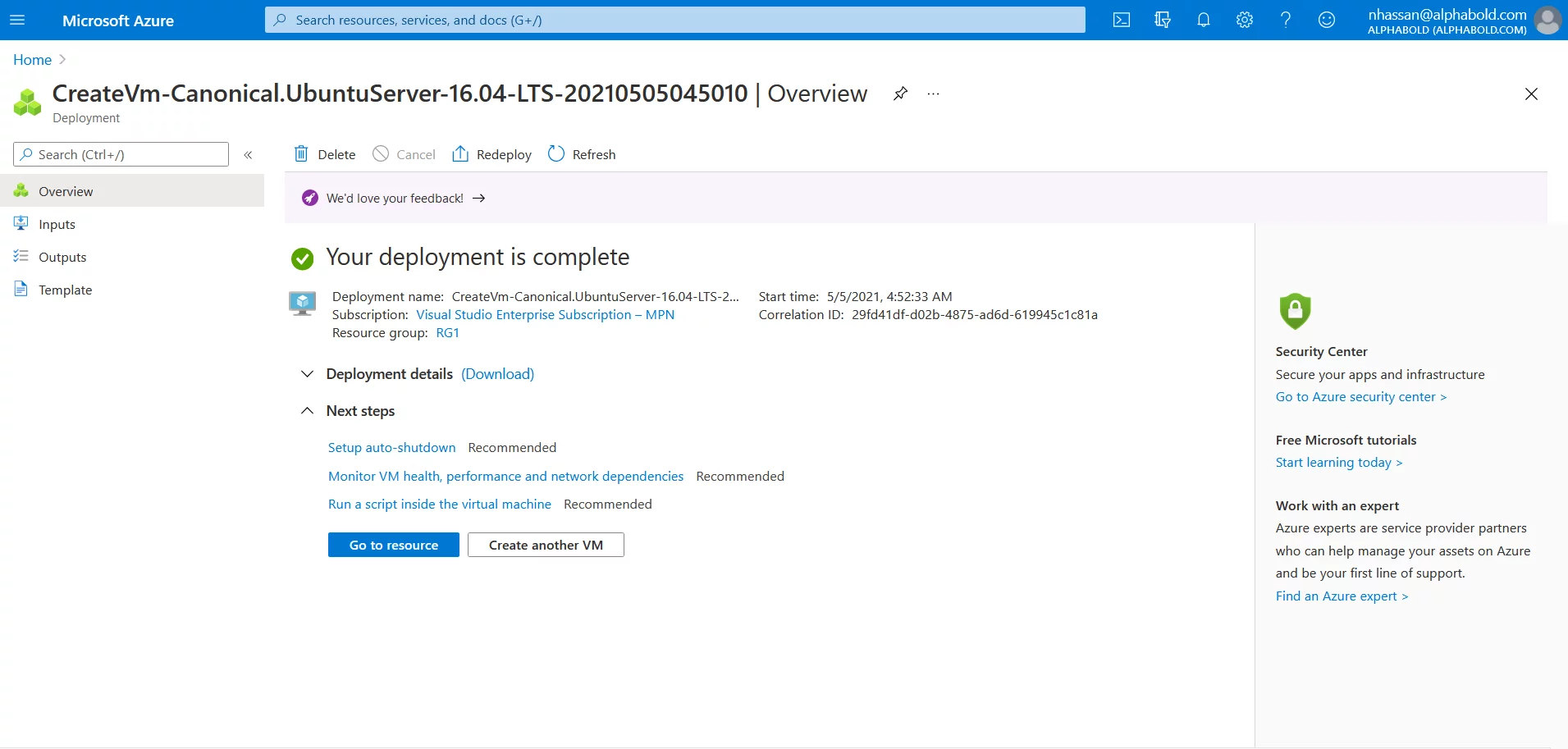Open Visual Studio Enterprise Subscription link

click(545, 315)
